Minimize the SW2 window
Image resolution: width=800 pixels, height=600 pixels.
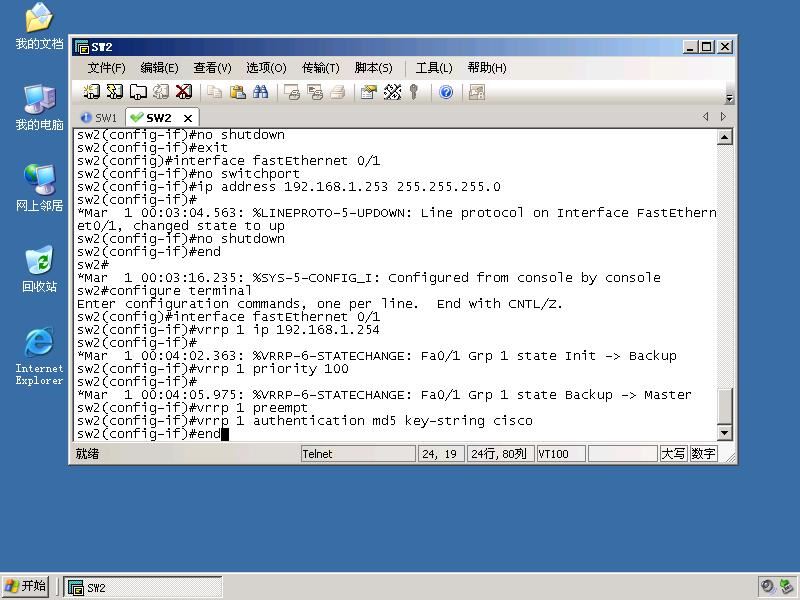point(690,47)
